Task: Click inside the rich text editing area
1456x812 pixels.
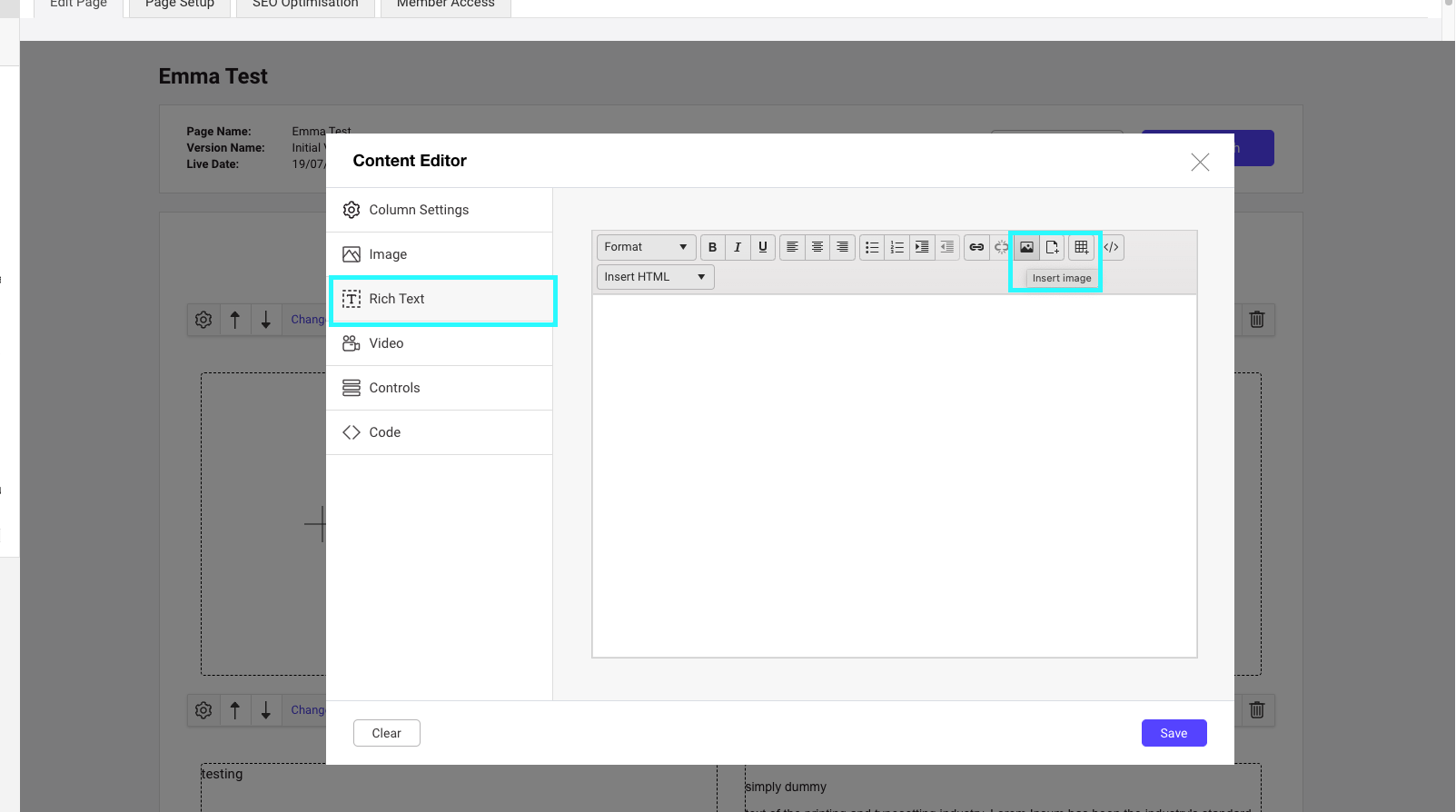Action: [x=894, y=475]
